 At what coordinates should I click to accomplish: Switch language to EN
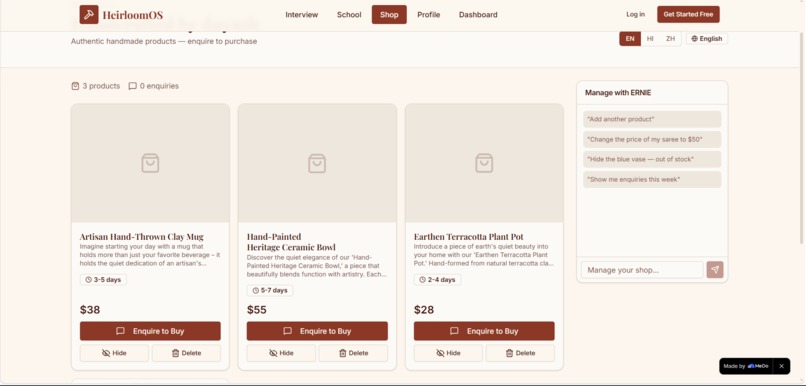click(630, 39)
